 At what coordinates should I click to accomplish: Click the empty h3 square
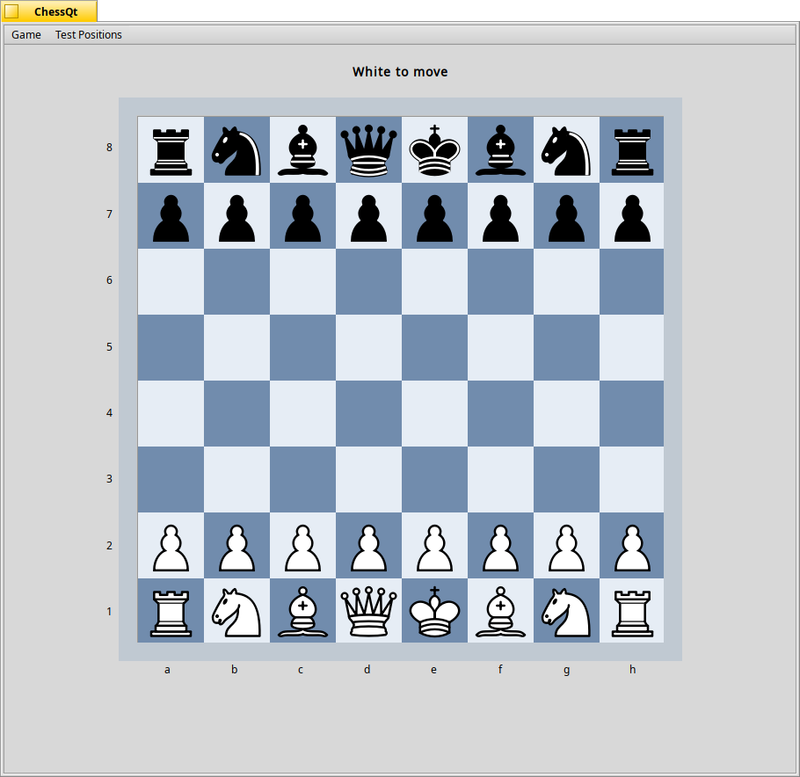click(632, 479)
